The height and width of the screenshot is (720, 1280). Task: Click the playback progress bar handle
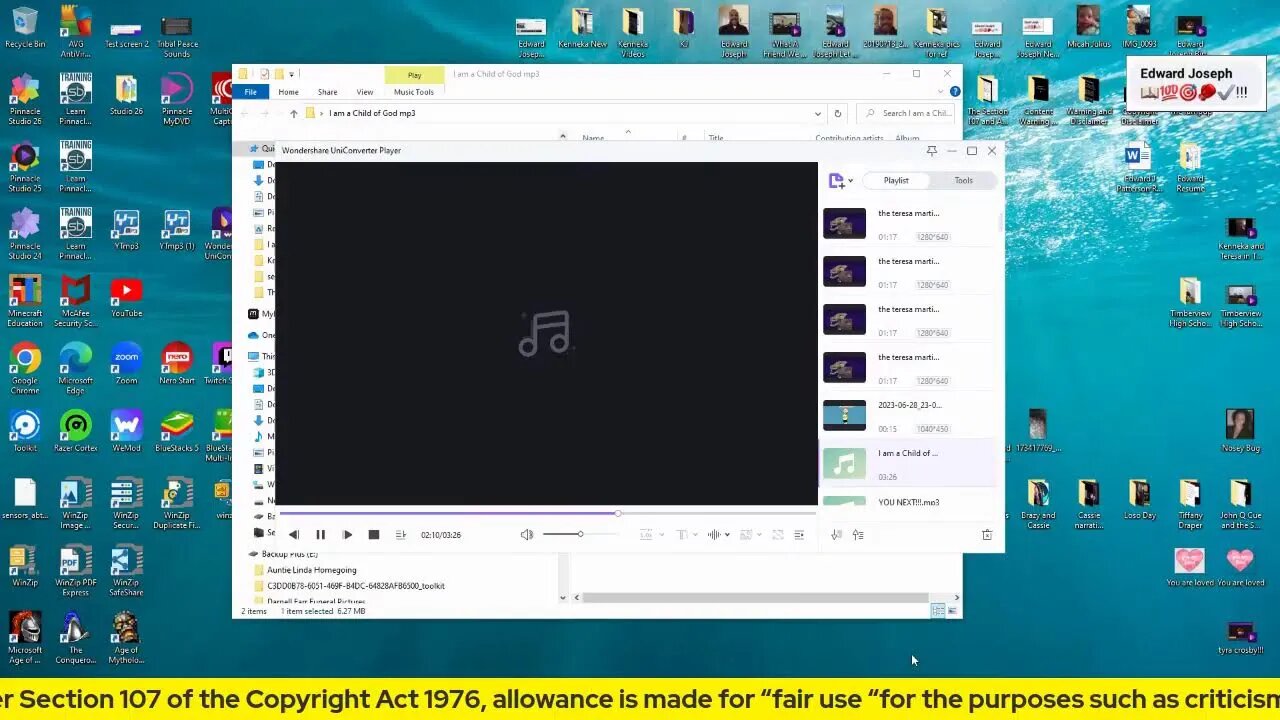(x=617, y=513)
